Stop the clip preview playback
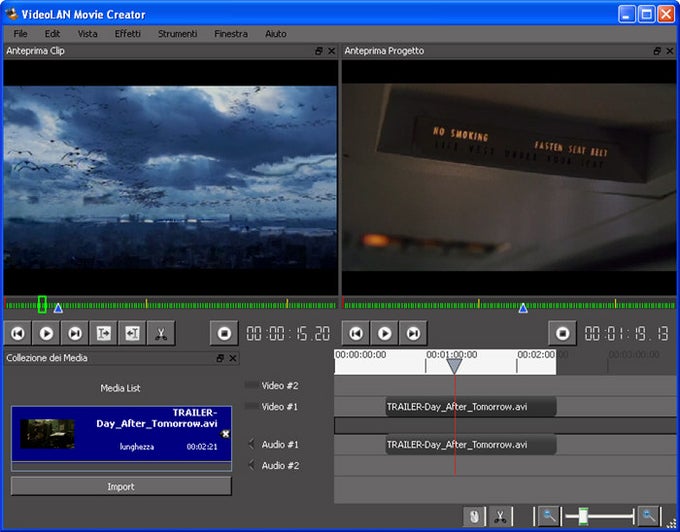 [224, 333]
